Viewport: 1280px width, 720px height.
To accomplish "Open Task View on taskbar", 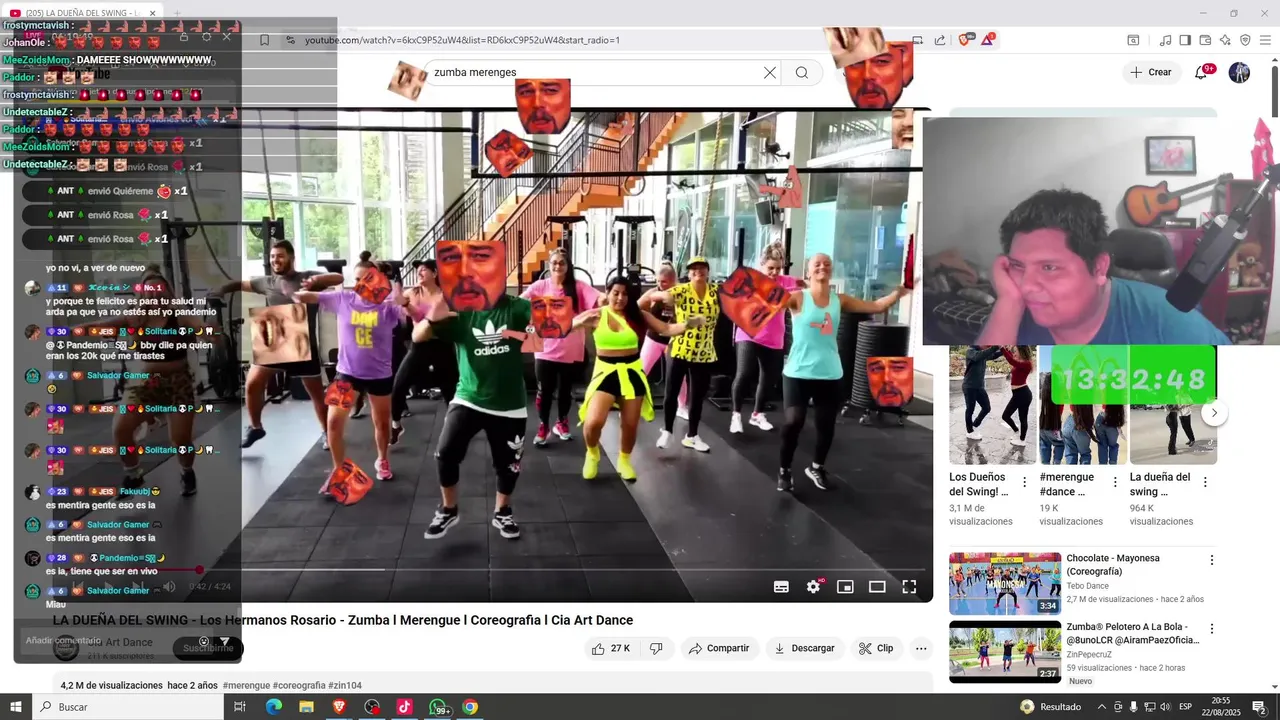I will (240, 707).
